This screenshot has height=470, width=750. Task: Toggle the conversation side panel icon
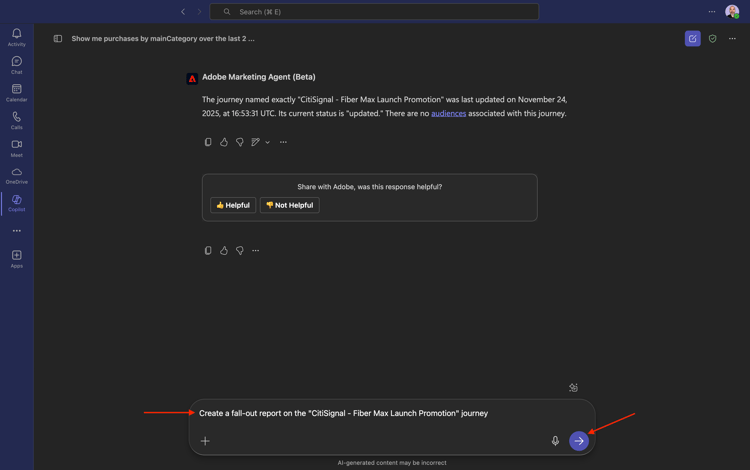point(58,39)
